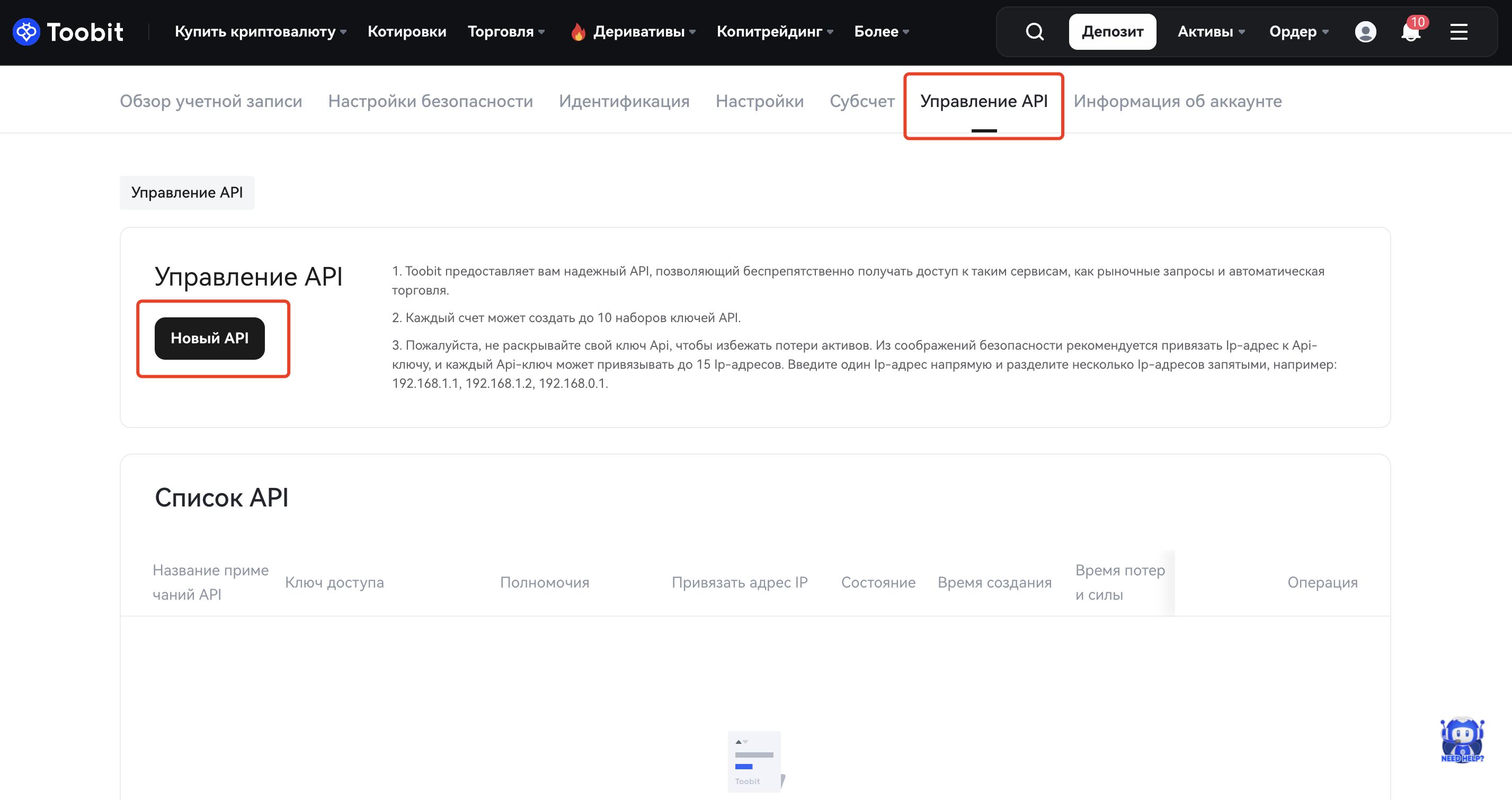Screen dimensions: 1512x800
Task: Click the empty list placeholder image
Action: pos(755,761)
